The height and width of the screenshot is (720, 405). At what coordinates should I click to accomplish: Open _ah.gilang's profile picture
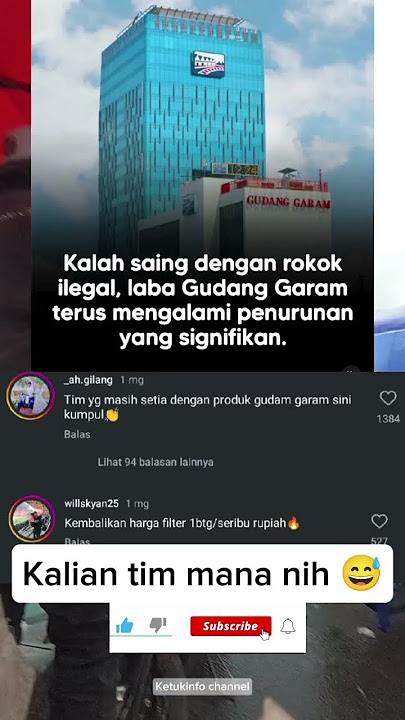tap(31, 396)
